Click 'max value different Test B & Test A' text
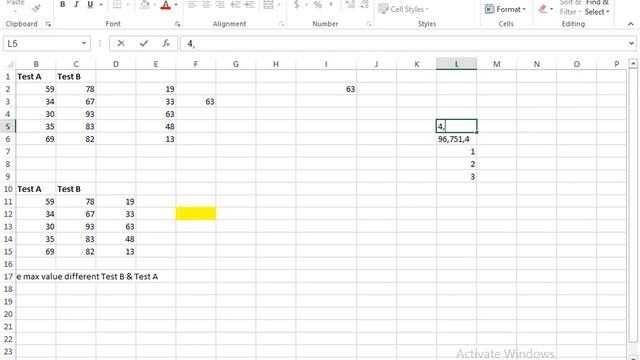The image size is (640, 360). coord(90,277)
